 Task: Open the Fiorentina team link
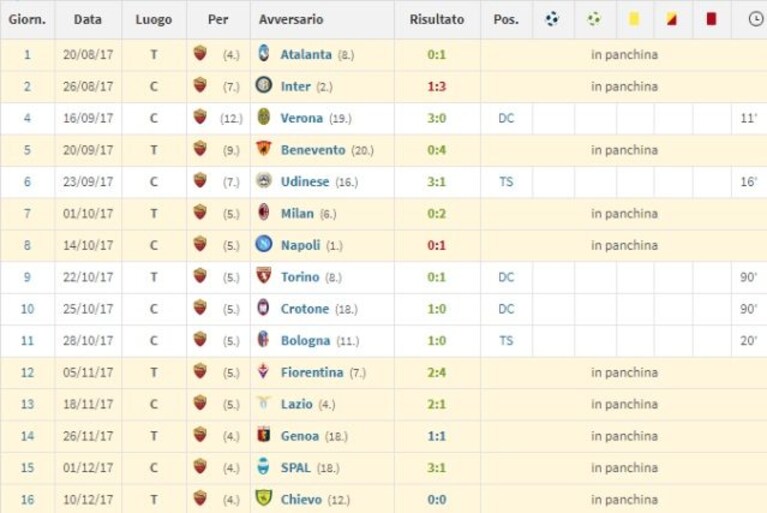tap(312, 372)
